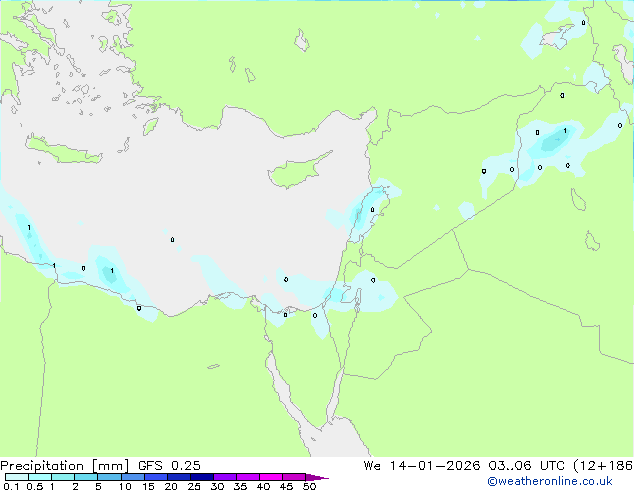Image resolution: width=634 pixels, height=490 pixels.
Task: Click the 'We 14-01-2026 03..06 UTC' timestamp
Action: click(464, 466)
